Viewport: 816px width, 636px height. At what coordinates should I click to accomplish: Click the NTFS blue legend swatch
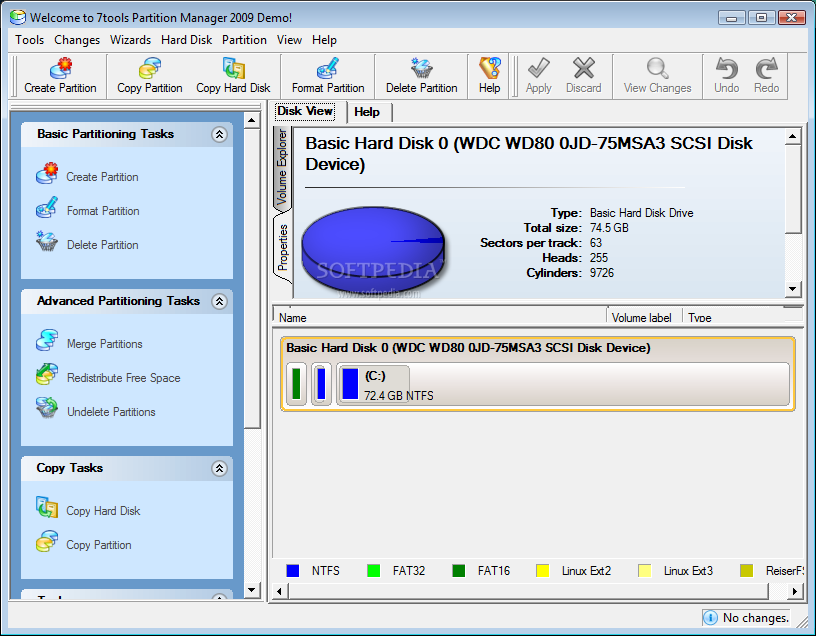click(x=293, y=571)
